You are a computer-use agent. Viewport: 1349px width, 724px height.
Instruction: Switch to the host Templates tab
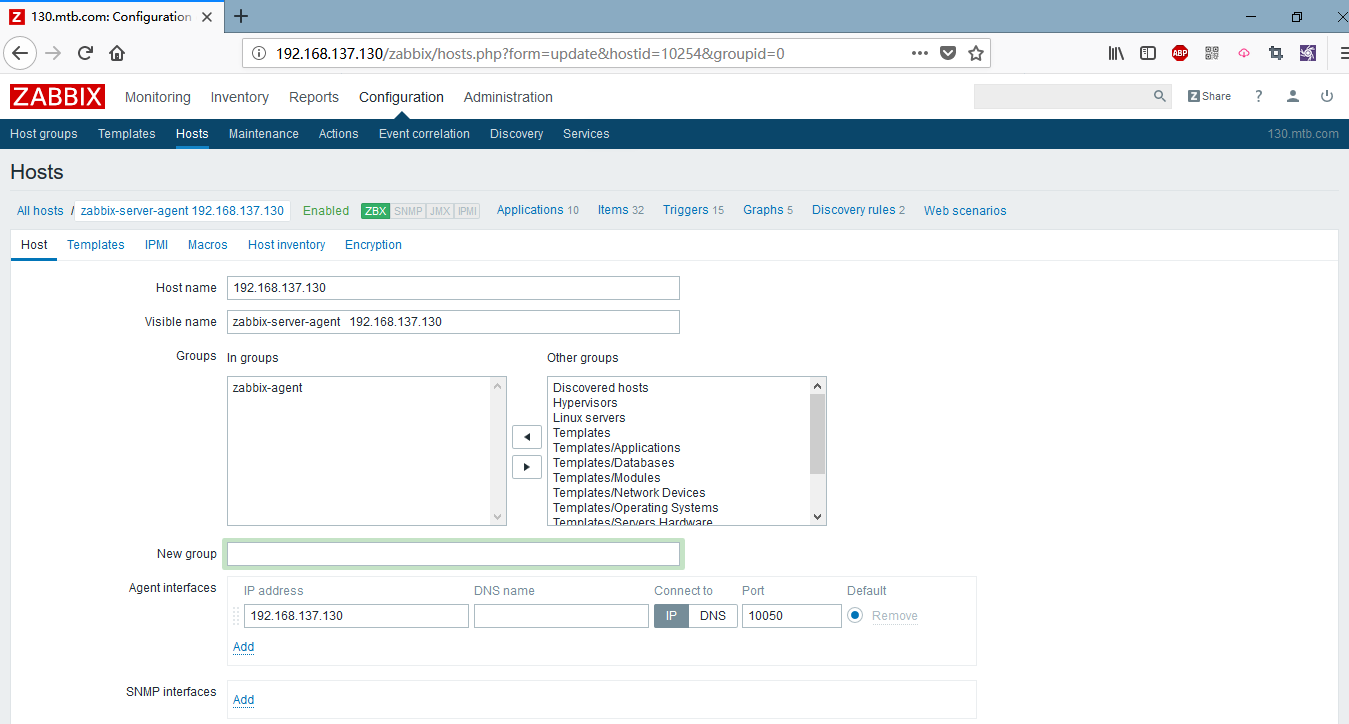[96, 245]
